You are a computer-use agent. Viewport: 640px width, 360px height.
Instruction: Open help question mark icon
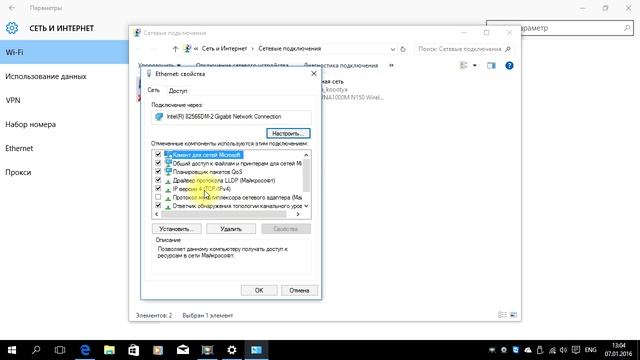[x=509, y=66]
